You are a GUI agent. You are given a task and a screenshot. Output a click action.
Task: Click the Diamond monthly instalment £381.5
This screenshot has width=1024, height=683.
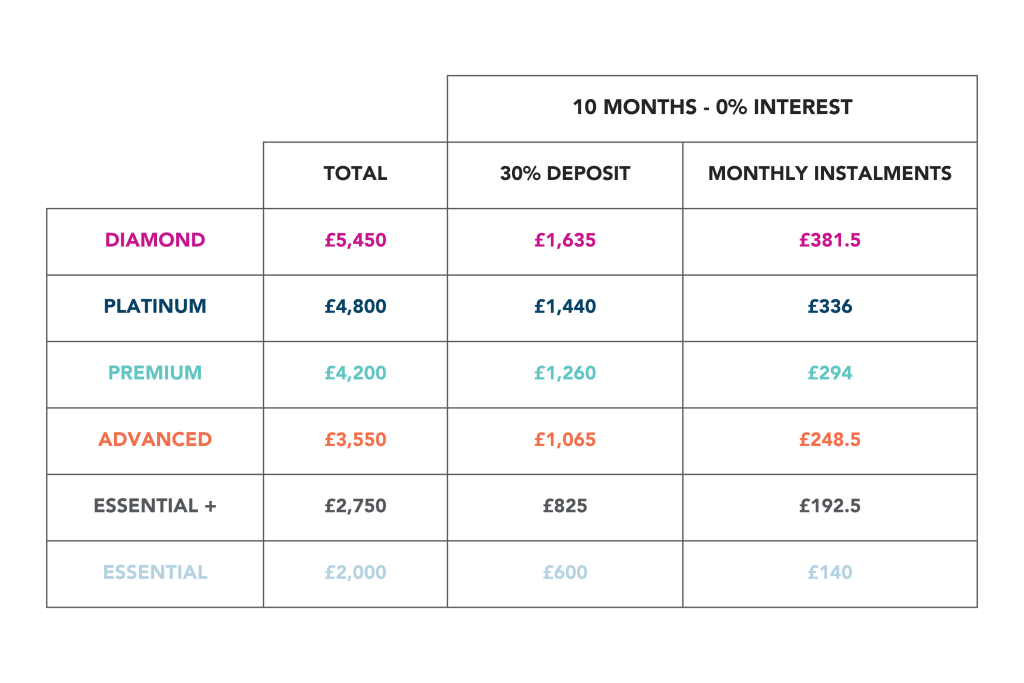click(830, 240)
